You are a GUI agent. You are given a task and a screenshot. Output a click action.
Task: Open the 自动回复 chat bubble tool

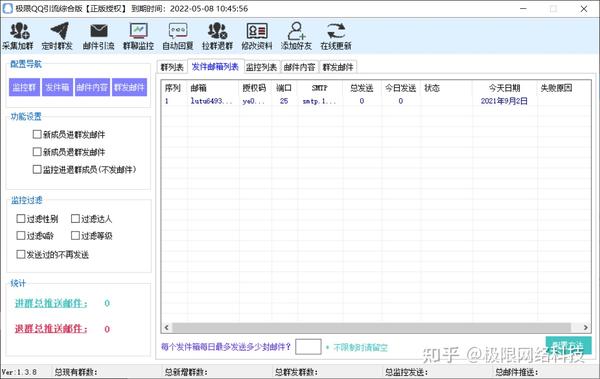point(178,36)
